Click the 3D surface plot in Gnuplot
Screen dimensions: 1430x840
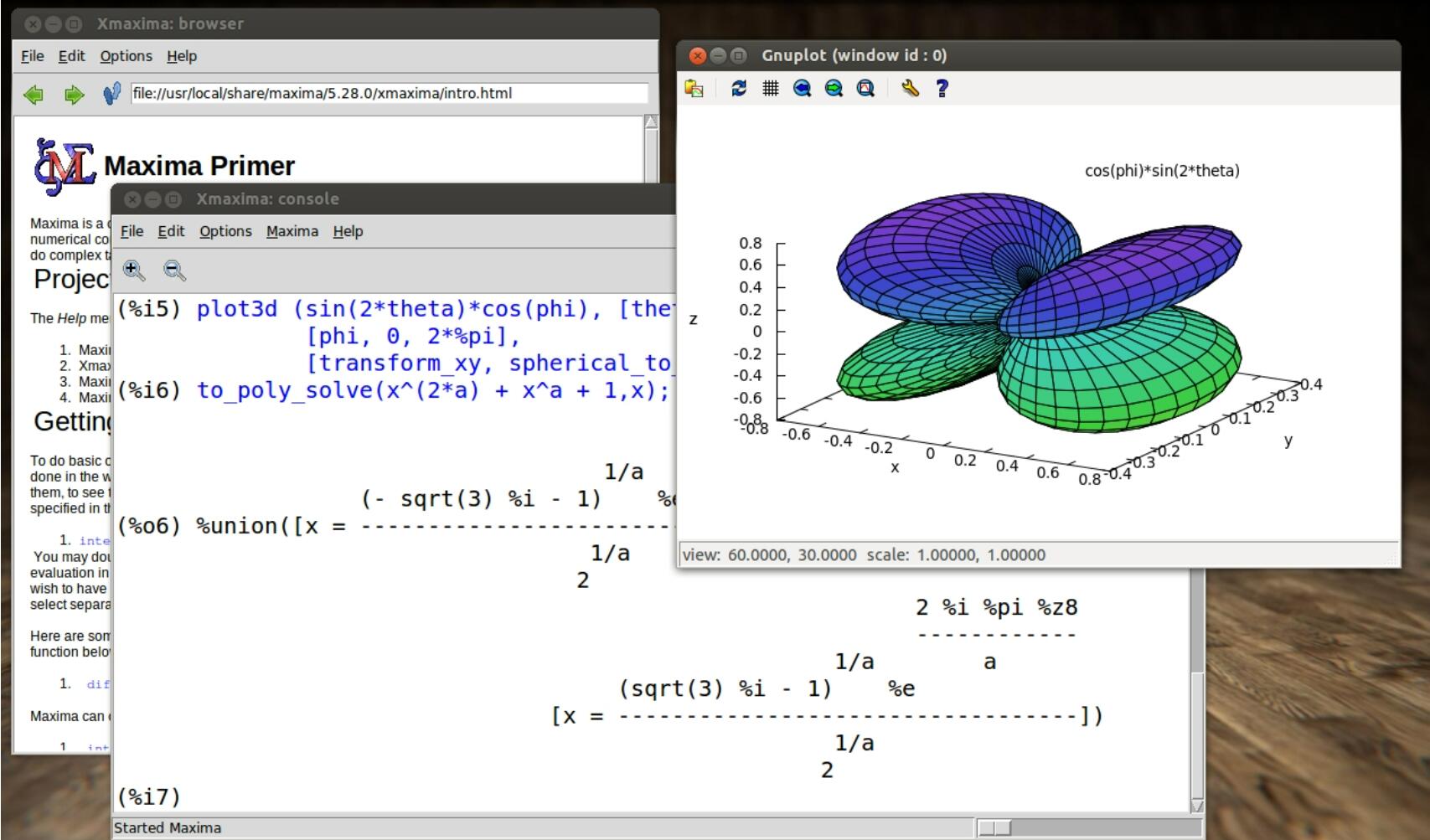click(x=1039, y=312)
